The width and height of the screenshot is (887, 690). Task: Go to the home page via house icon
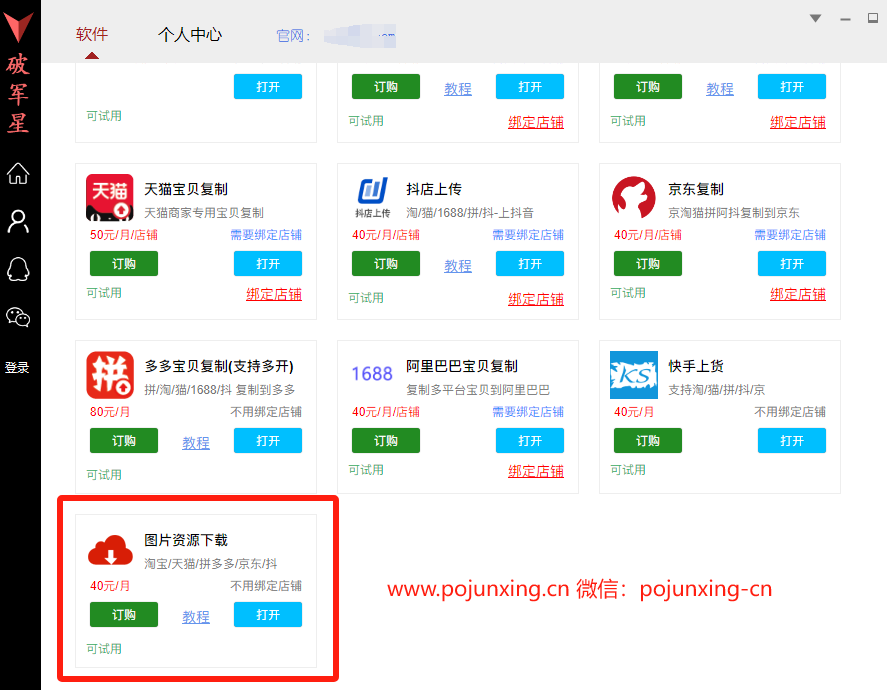point(18,173)
